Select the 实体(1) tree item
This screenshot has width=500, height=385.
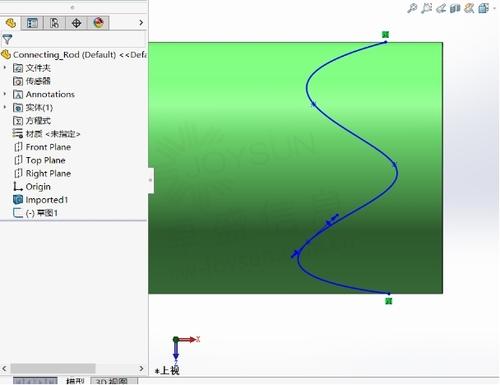pyautogui.click(x=33, y=108)
